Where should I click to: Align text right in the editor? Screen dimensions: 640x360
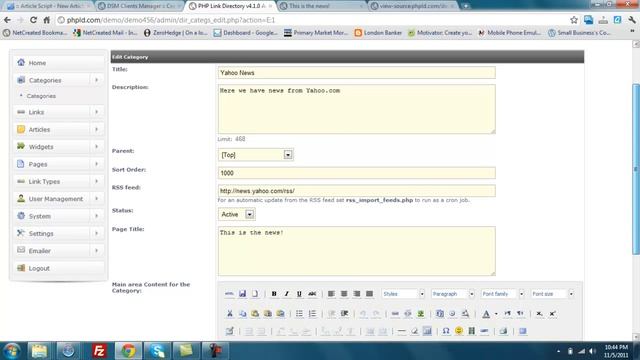coord(357,294)
